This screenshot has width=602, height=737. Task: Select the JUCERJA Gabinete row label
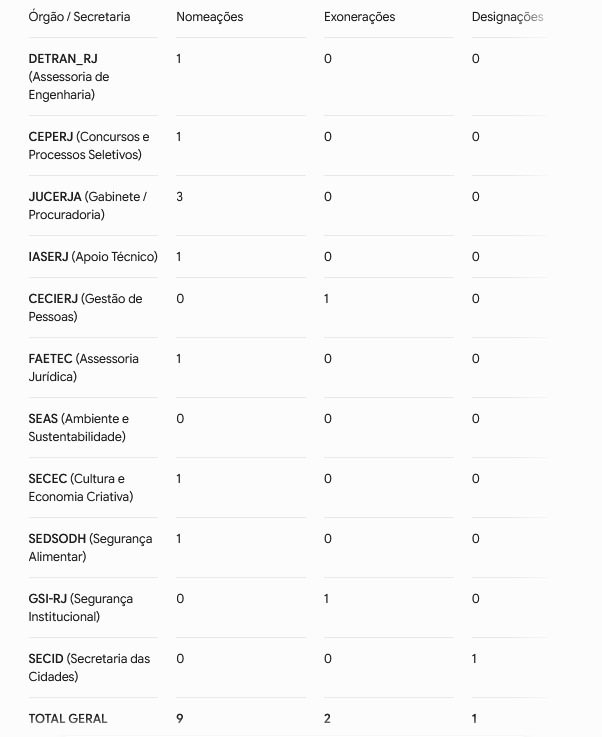[x=87, y=205]
